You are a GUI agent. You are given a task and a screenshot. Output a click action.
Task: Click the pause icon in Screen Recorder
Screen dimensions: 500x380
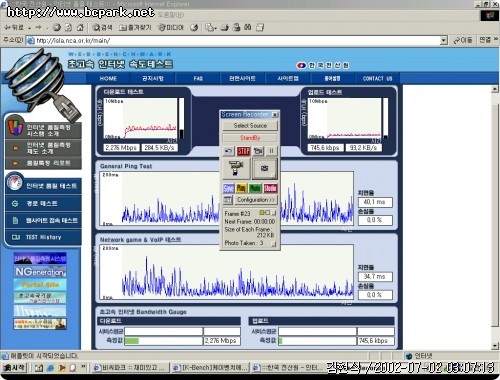pyautogui.click(x=271, y=151)
